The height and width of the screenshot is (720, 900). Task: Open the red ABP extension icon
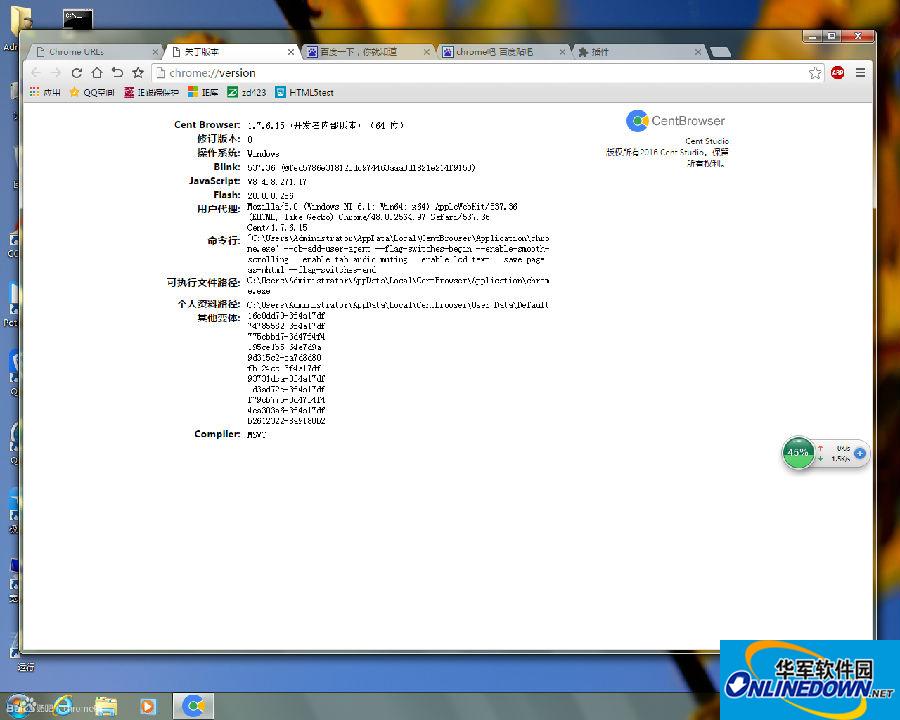tap(838, 73)
